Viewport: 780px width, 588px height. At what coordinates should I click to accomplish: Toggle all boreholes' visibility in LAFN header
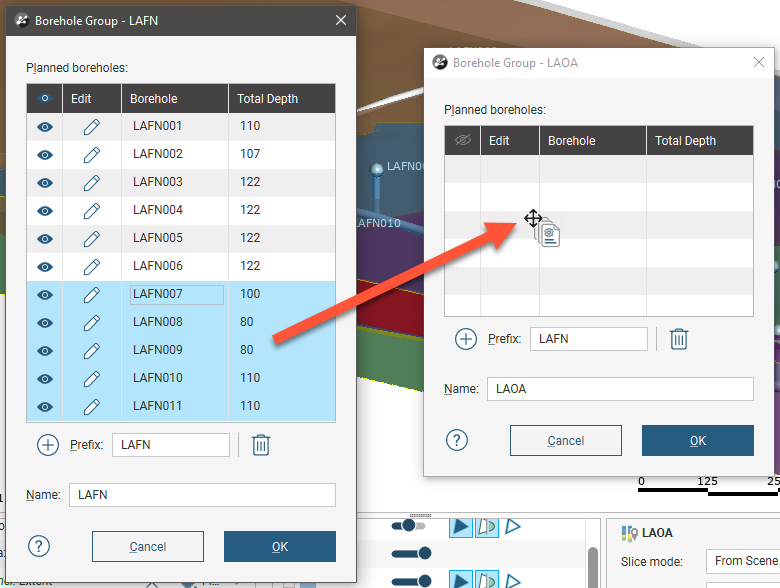[45, 99]
